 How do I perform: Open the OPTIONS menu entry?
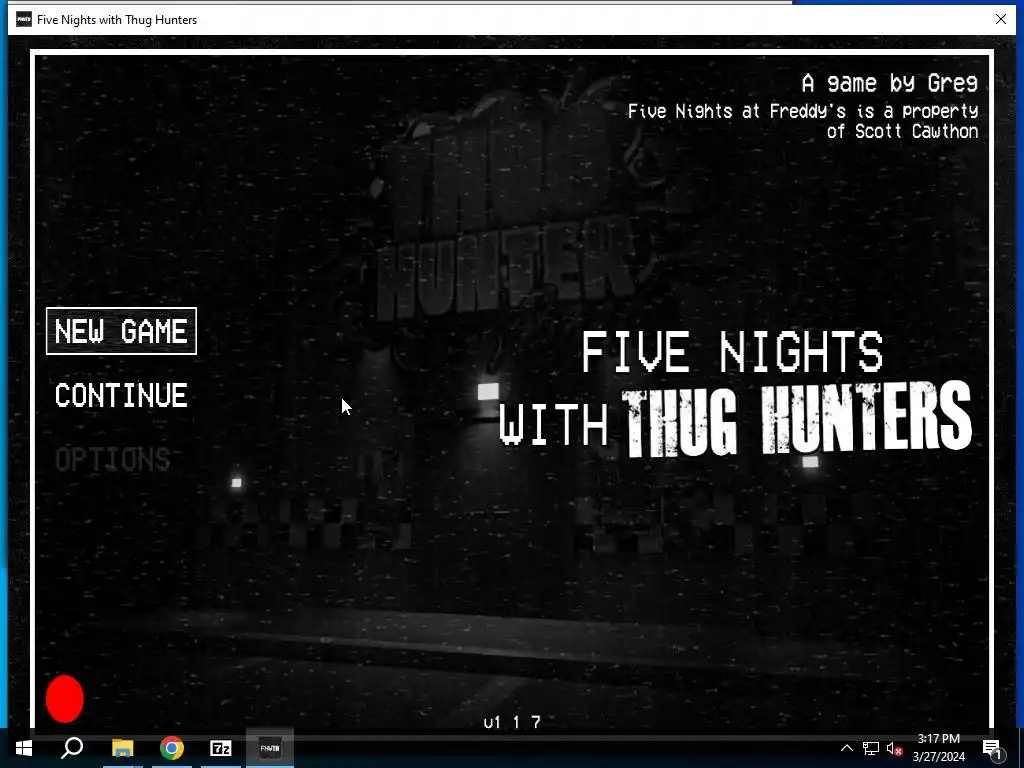click(x=112, y=460)
